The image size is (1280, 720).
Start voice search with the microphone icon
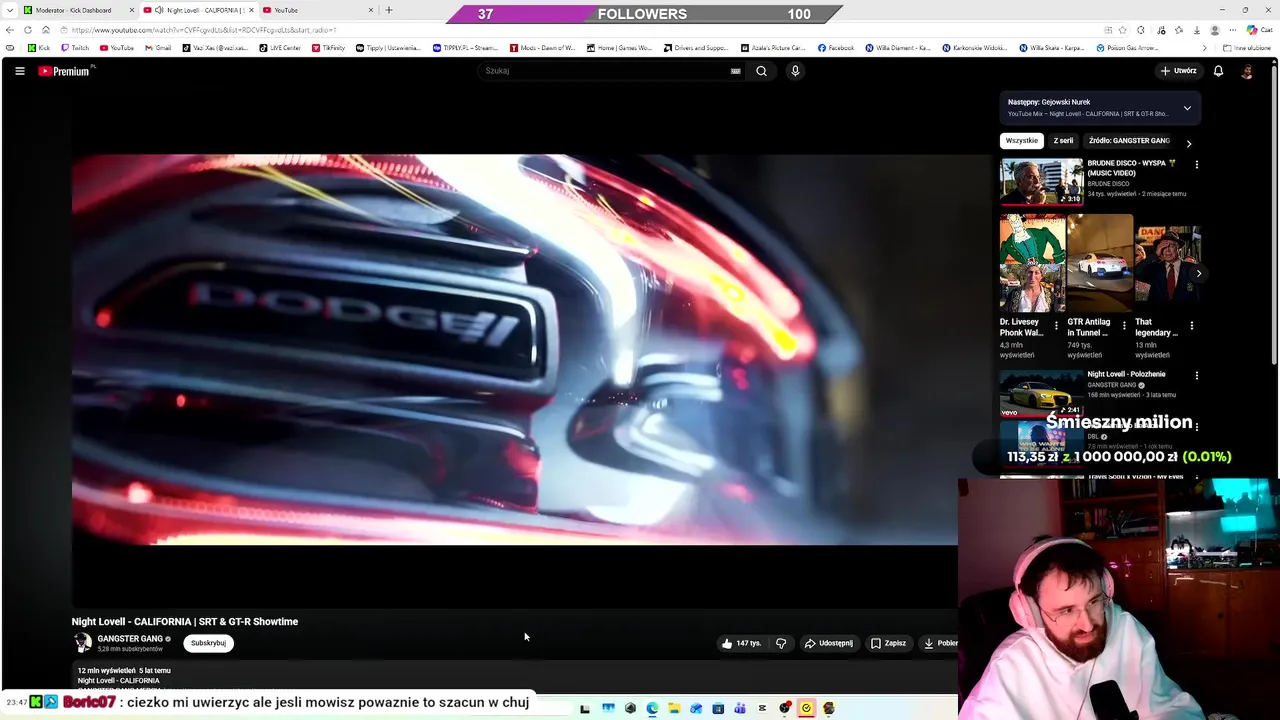tap(795, 71)
